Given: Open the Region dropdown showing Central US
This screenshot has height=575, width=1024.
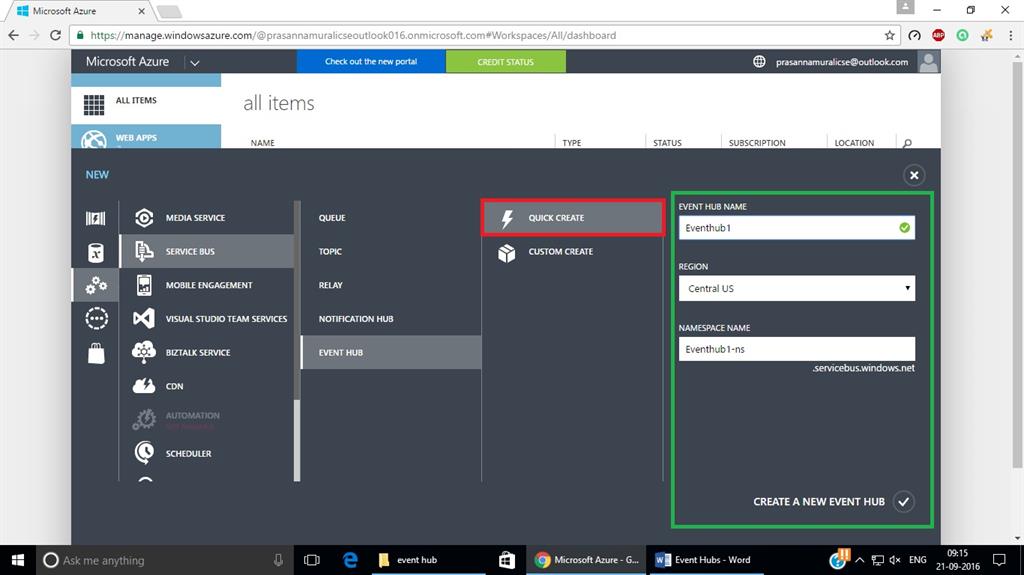Looking at the screenshot, I should coord(797,288).
